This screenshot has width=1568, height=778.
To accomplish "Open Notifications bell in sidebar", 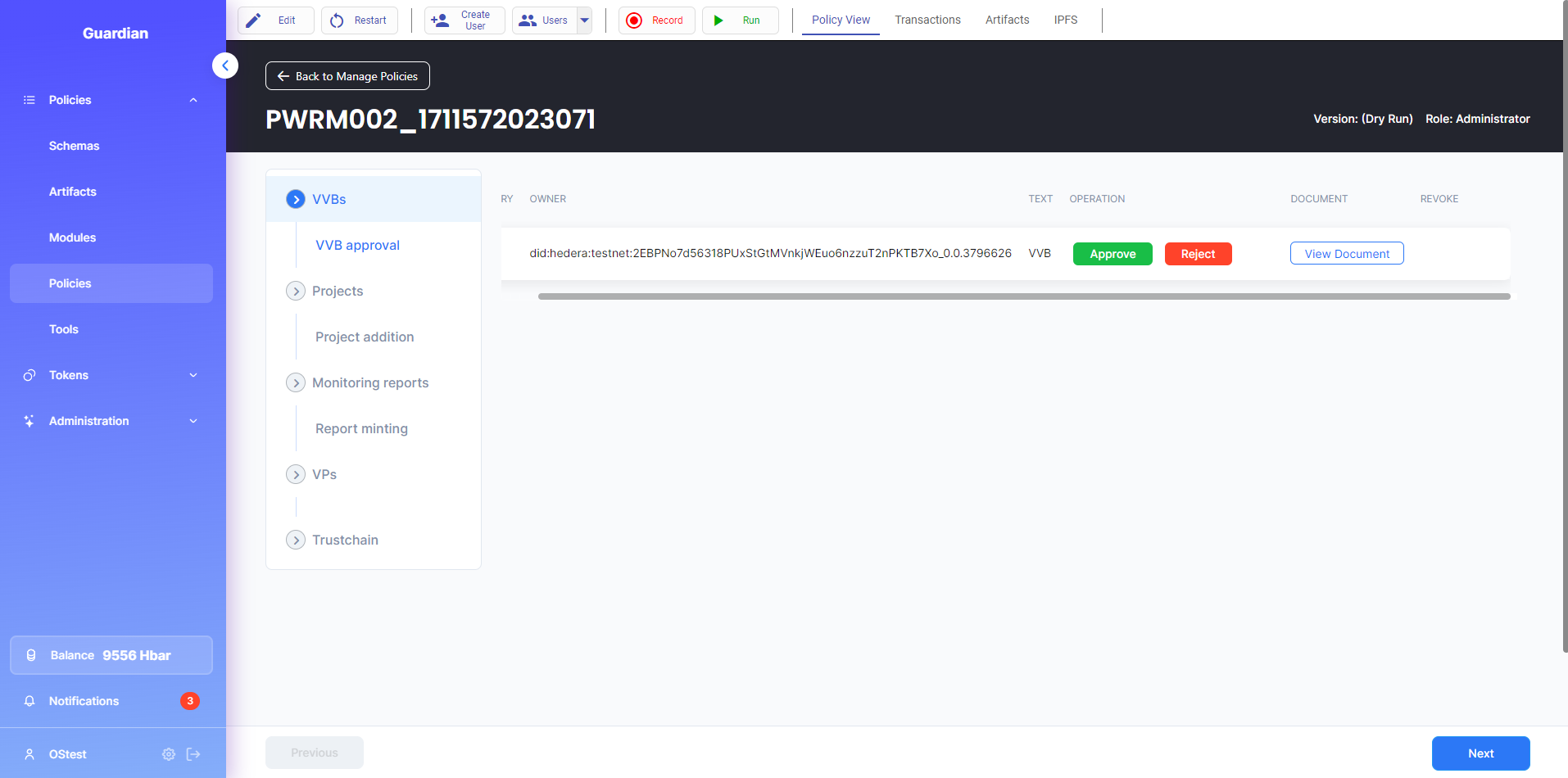I will coord(29,701).
